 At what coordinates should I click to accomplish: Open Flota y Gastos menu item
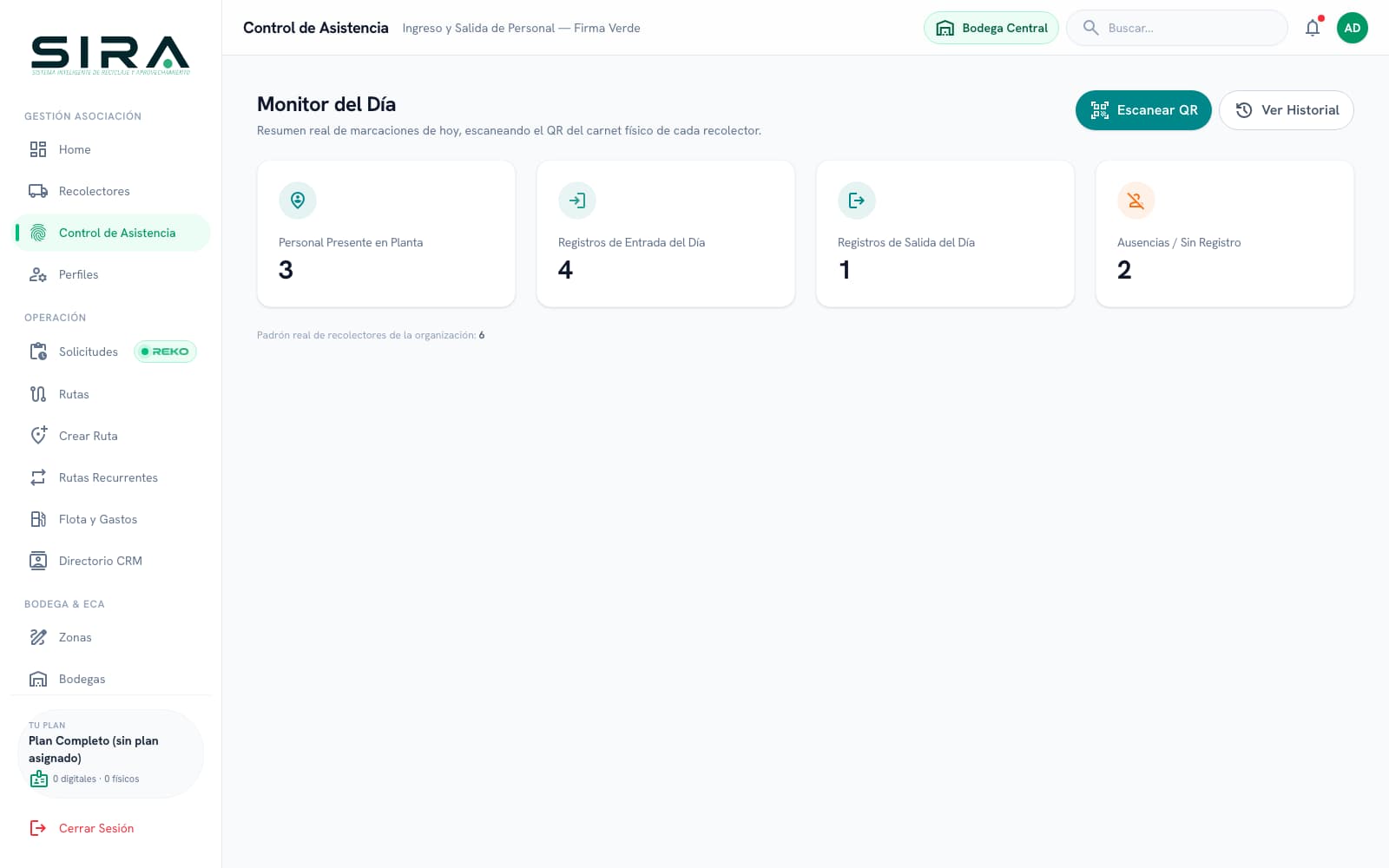point(111,519)
